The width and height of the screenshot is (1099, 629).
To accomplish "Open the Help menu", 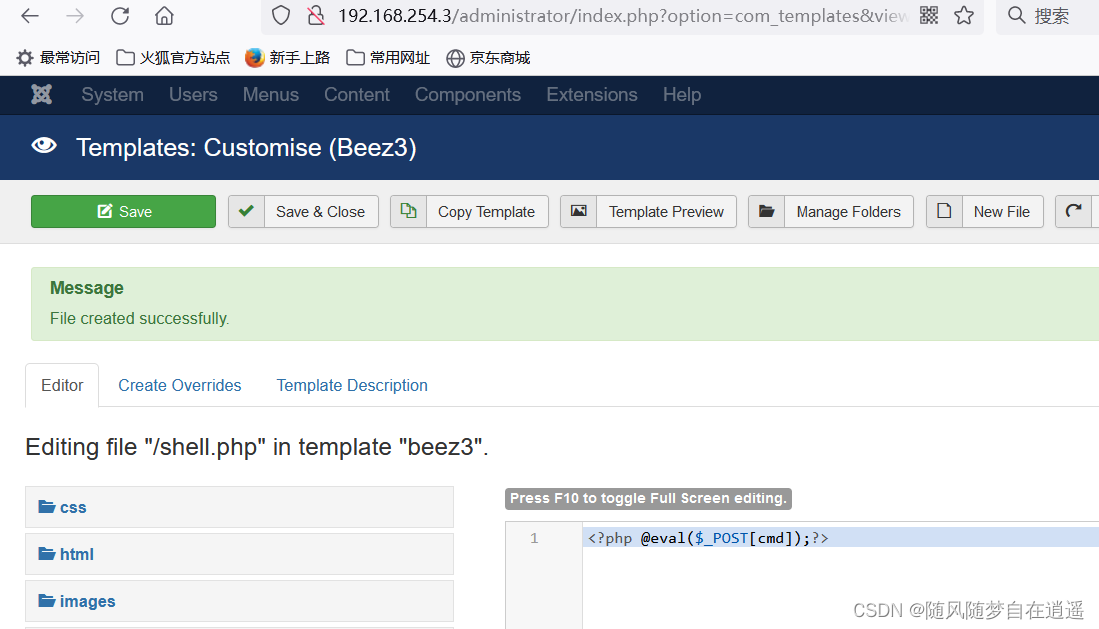I will pos(682,95).
